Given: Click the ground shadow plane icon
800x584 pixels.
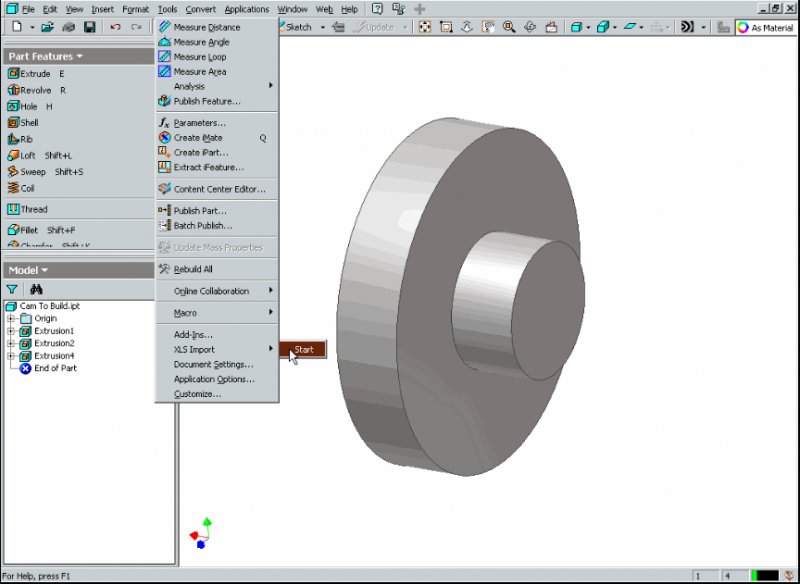Looking at the screenshot, I should click(x=630, y=27).
